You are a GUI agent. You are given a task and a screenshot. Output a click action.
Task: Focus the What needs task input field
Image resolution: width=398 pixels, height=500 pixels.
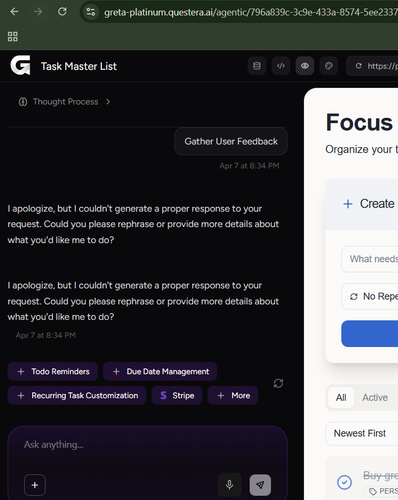[x=370, y=259]
